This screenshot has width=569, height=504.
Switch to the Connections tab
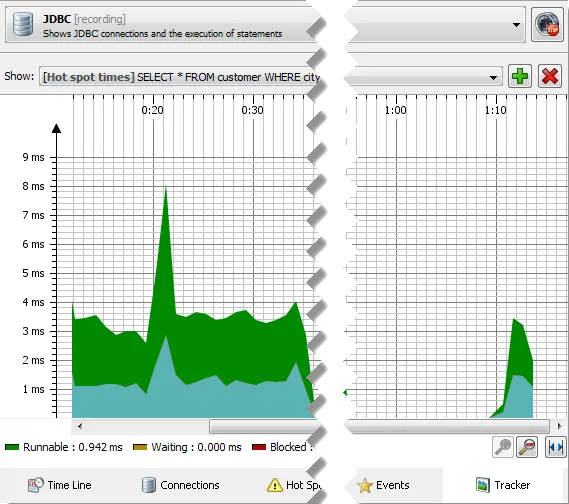tap(180, 485)
